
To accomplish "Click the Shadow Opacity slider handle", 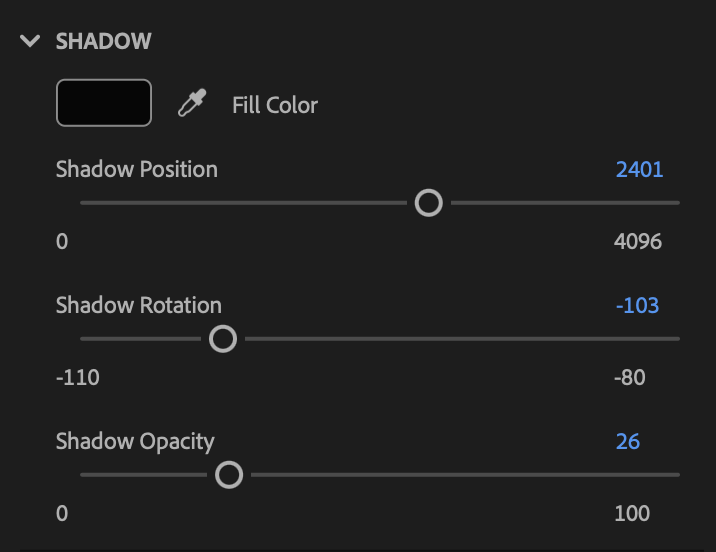I will click(x=229, y=475).
